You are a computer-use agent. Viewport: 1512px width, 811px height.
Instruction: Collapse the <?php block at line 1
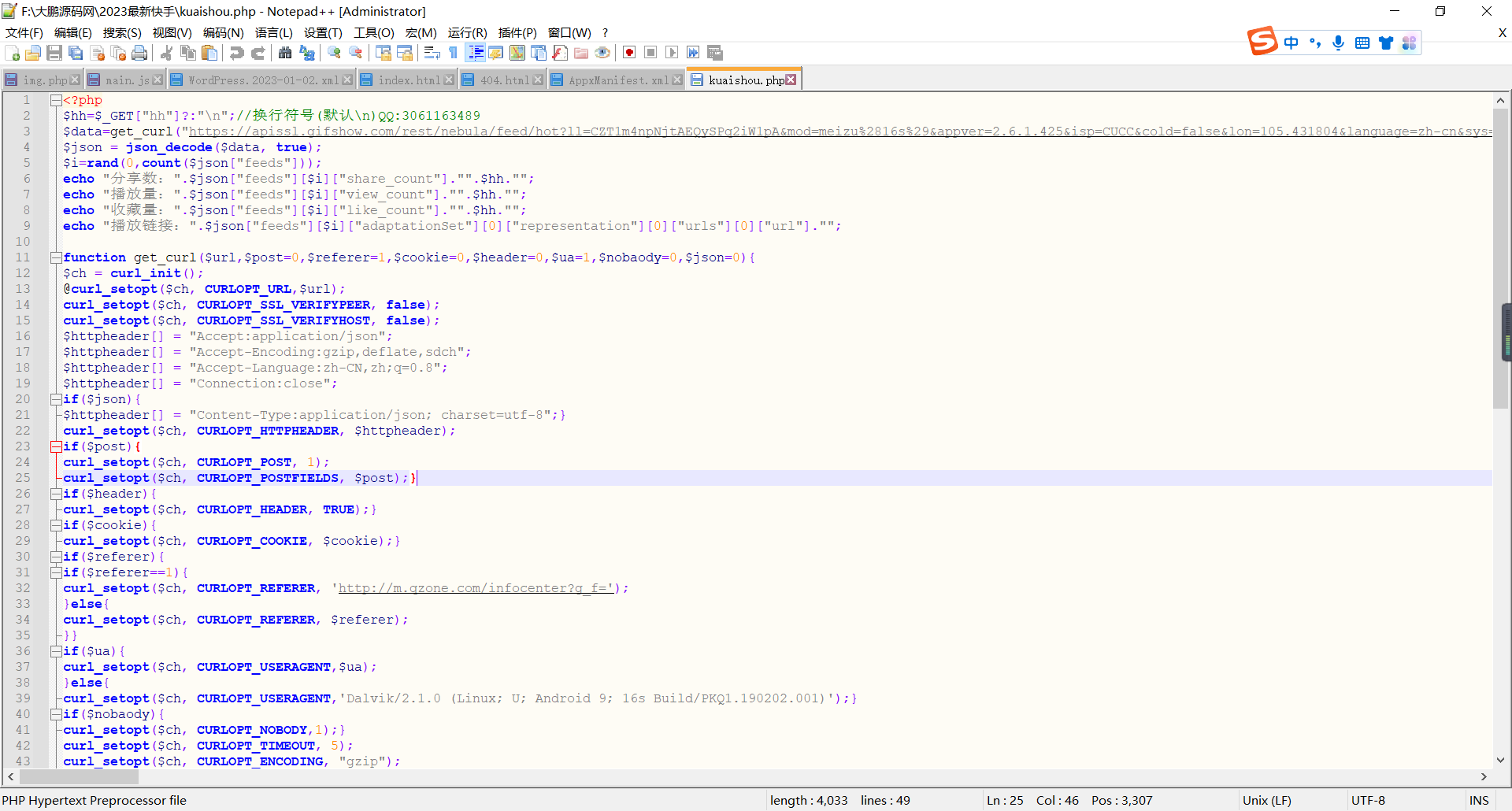(56, 100)
